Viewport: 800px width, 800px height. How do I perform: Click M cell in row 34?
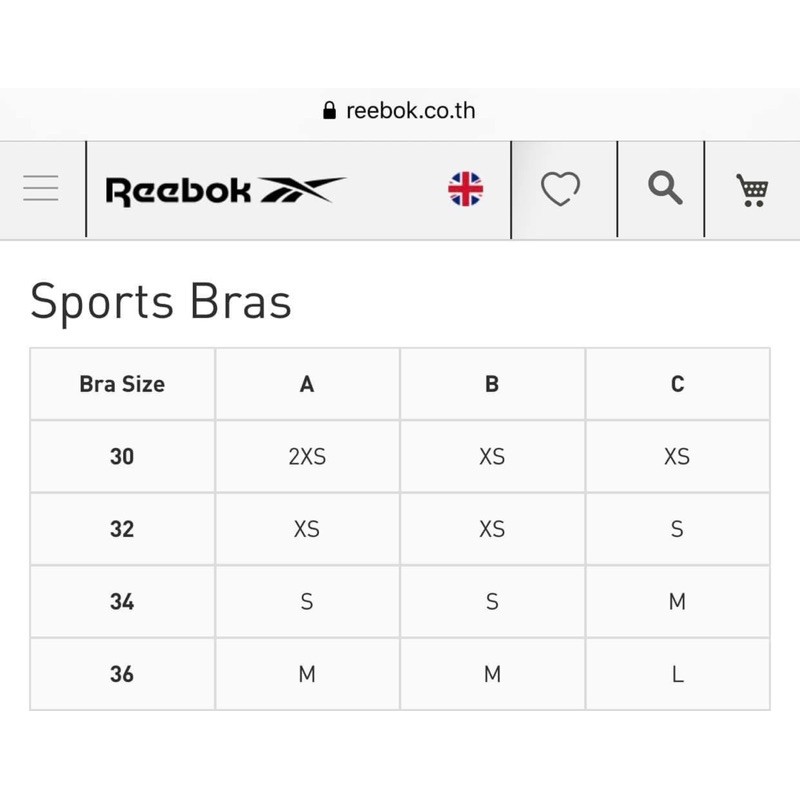(x=678, y=602)
